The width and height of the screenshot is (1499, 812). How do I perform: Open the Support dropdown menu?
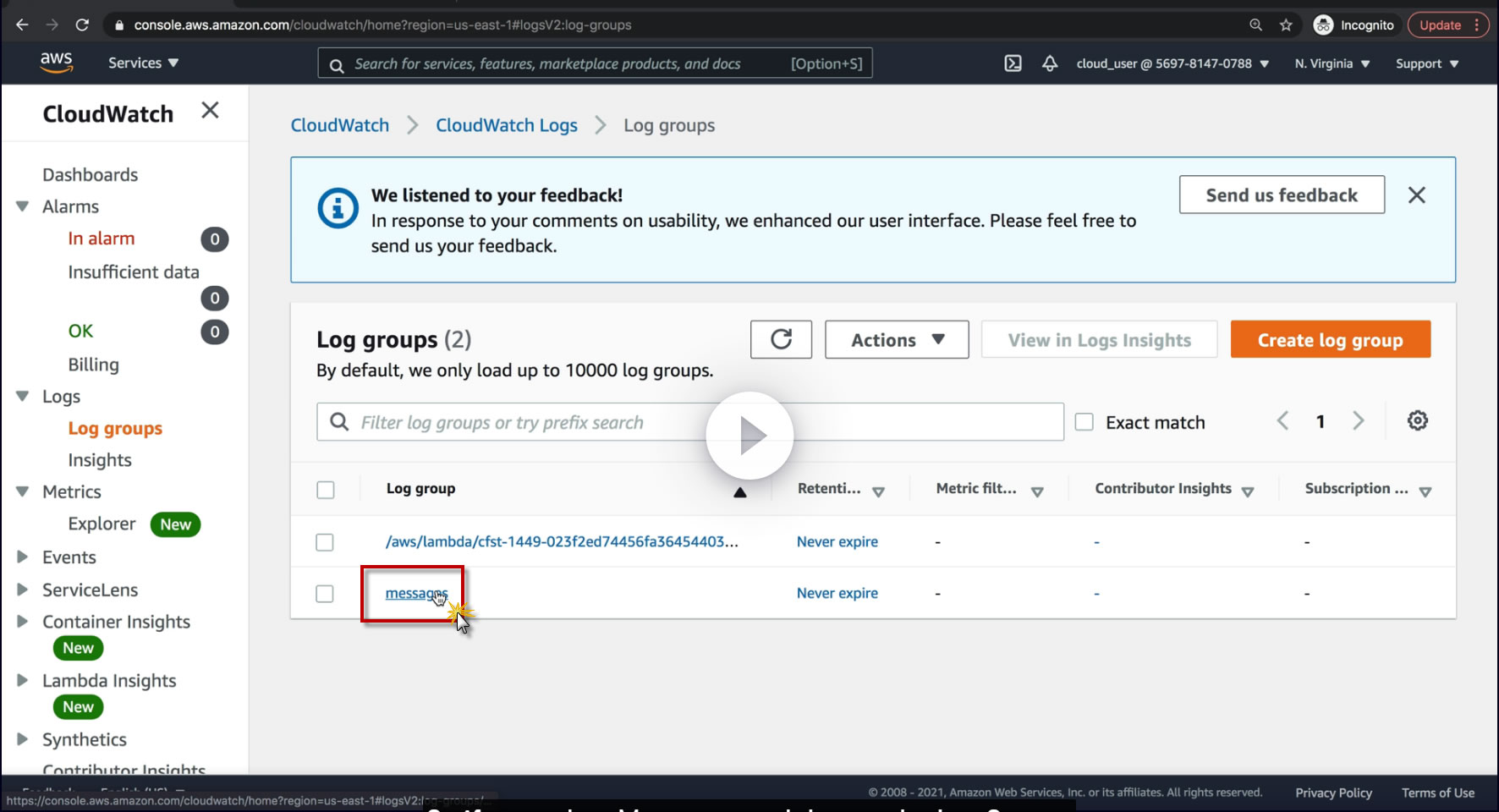pyautogui.click(x=1427, y=63)
